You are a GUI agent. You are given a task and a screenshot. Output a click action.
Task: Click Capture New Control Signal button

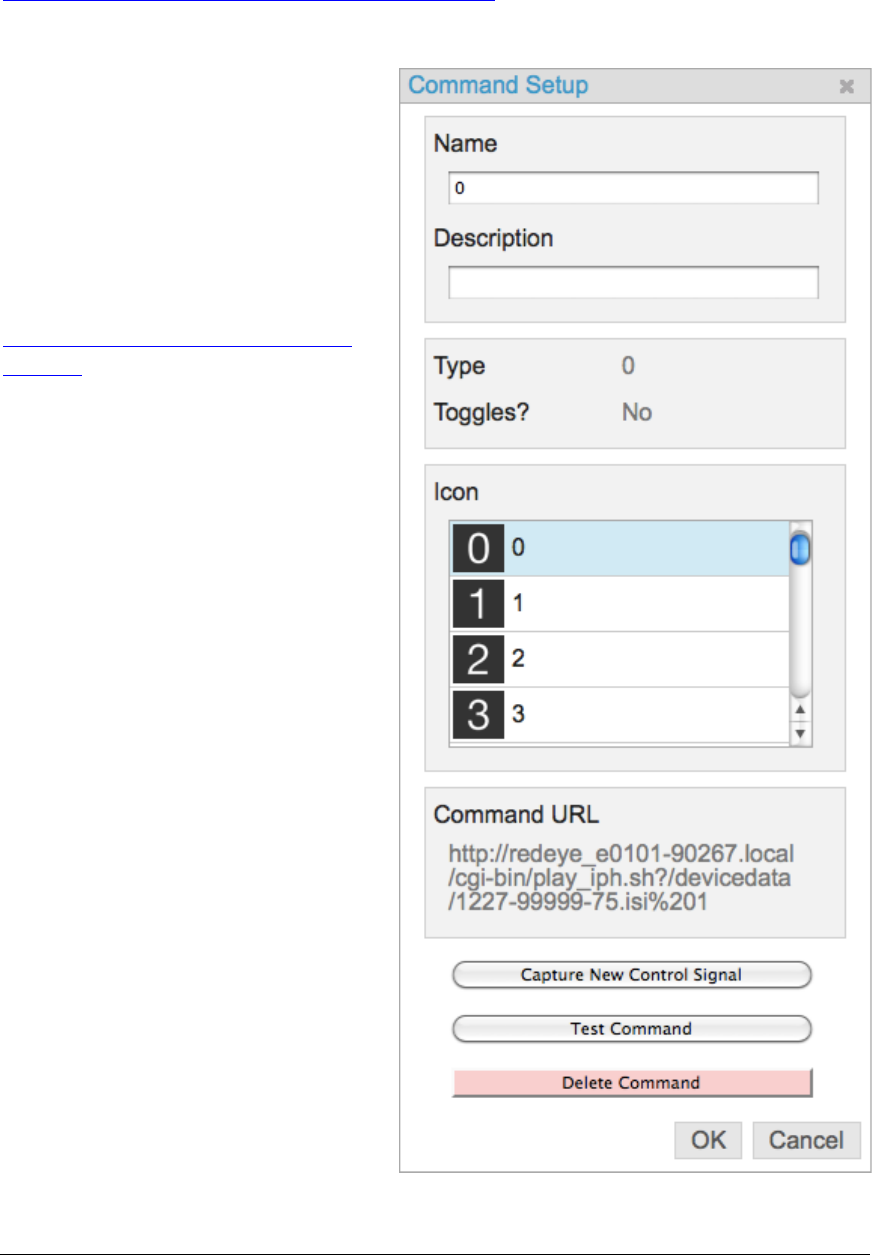click(632, 975)
